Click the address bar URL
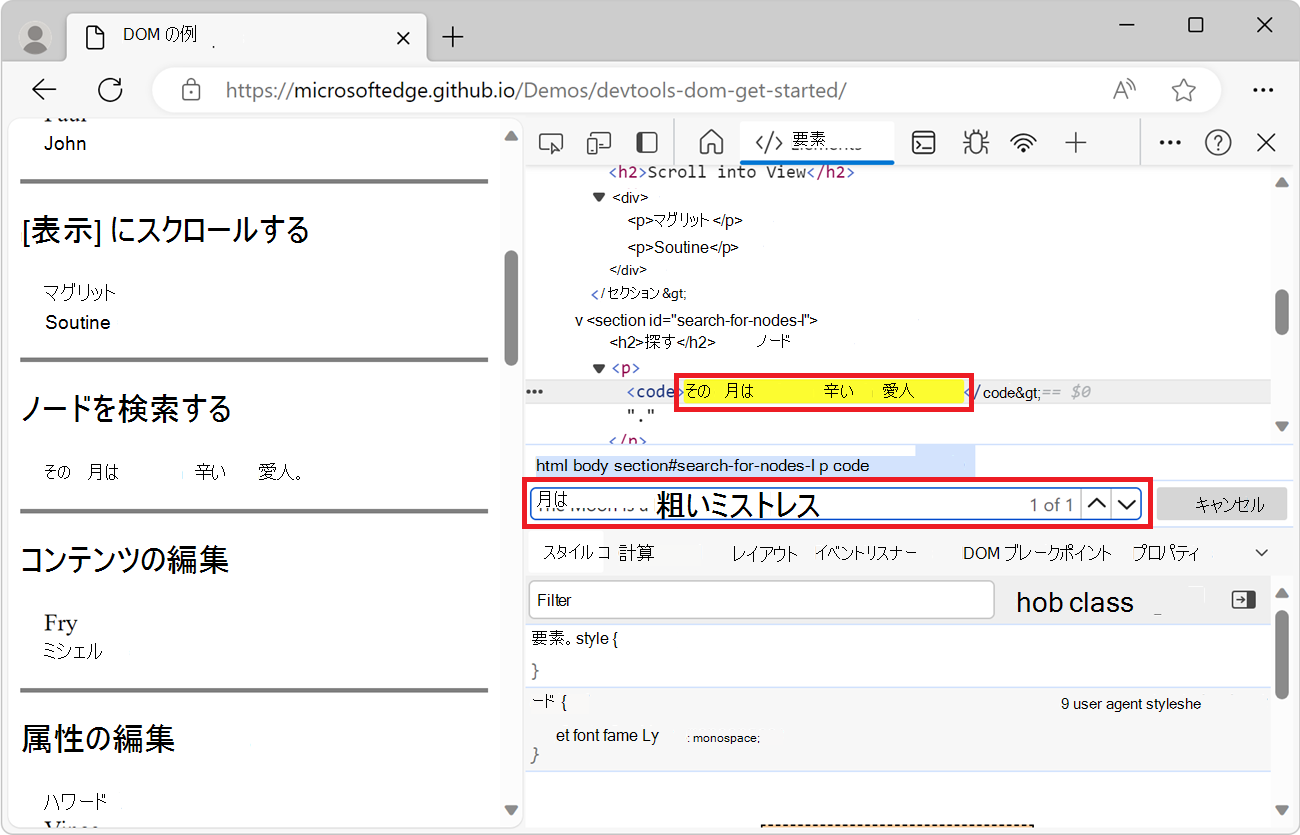The image size is (1300, 835). tap(536, 90)
